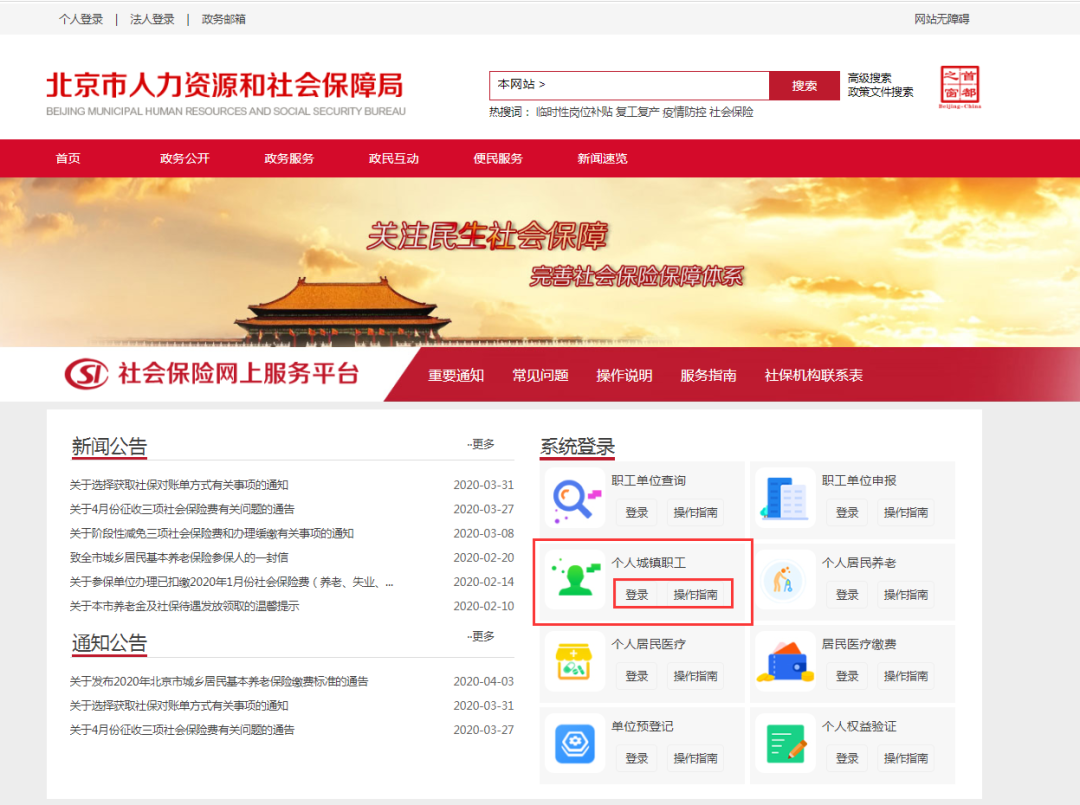Click 网站无障碍 link
Viewport: 1080px width, 805px height.
click(942, 19)
